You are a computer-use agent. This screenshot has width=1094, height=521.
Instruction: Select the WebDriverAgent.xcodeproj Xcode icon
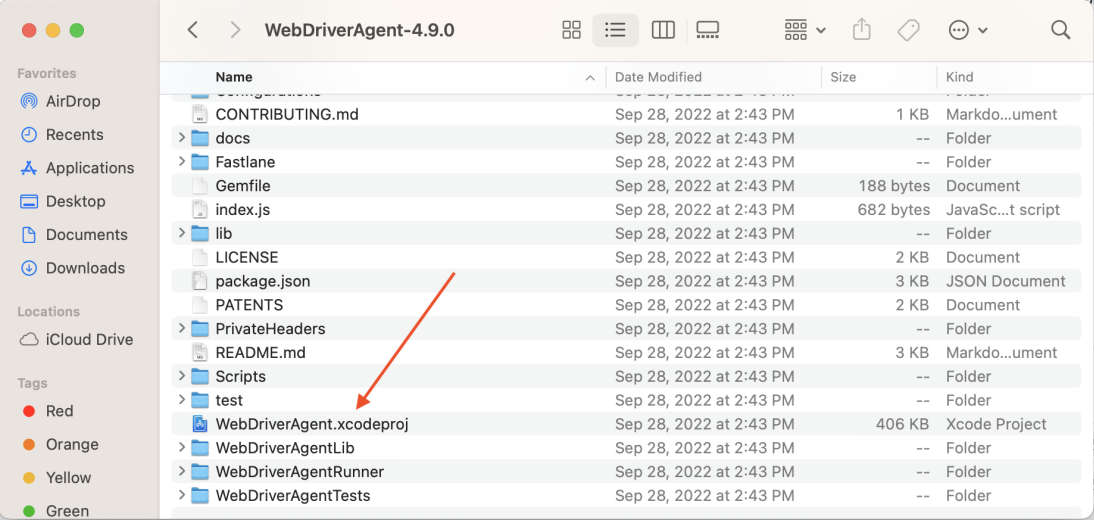coord(200,424)
